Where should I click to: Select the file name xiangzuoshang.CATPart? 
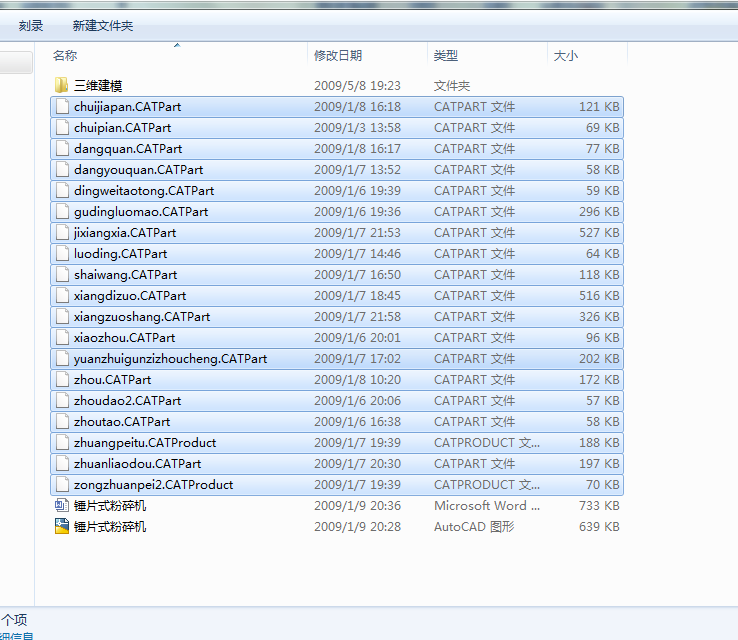coord(142,317)
